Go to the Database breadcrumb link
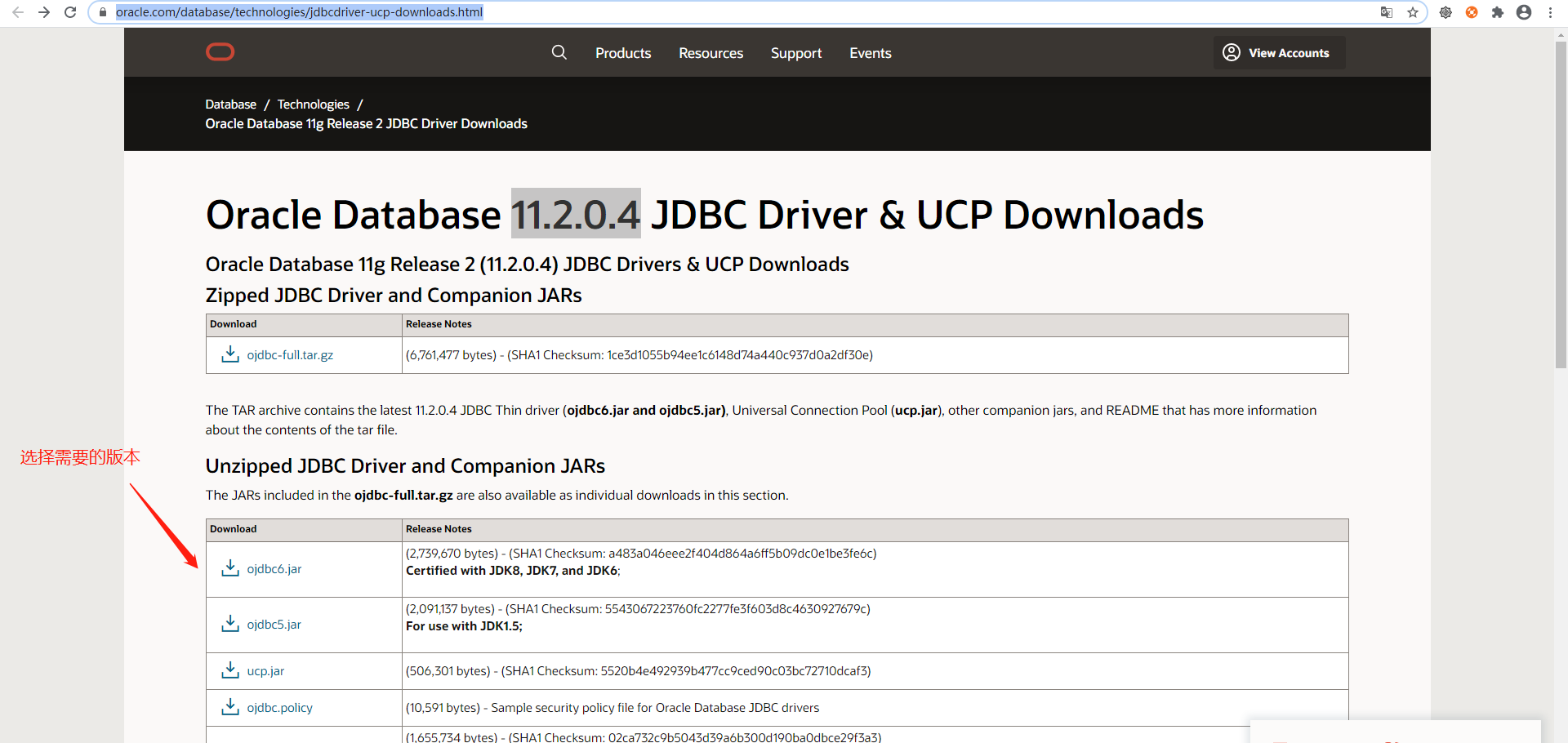Viewport: 1568px width, 743px height. click(231, 105)
